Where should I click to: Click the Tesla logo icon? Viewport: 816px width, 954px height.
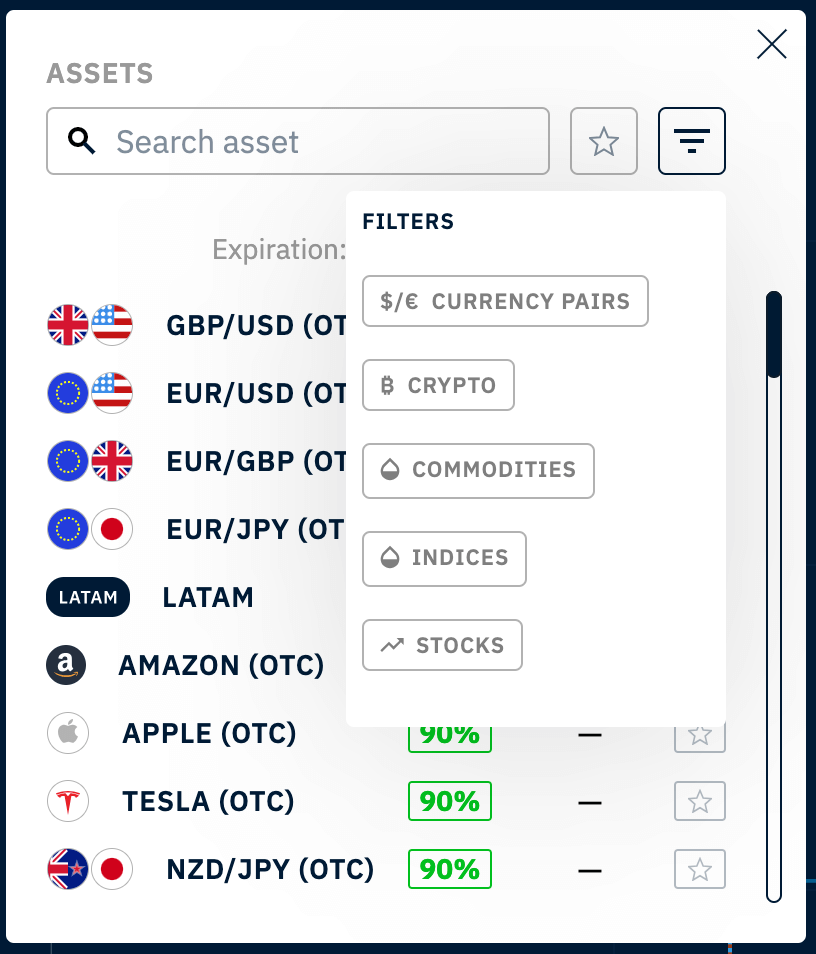click(68, 801)
